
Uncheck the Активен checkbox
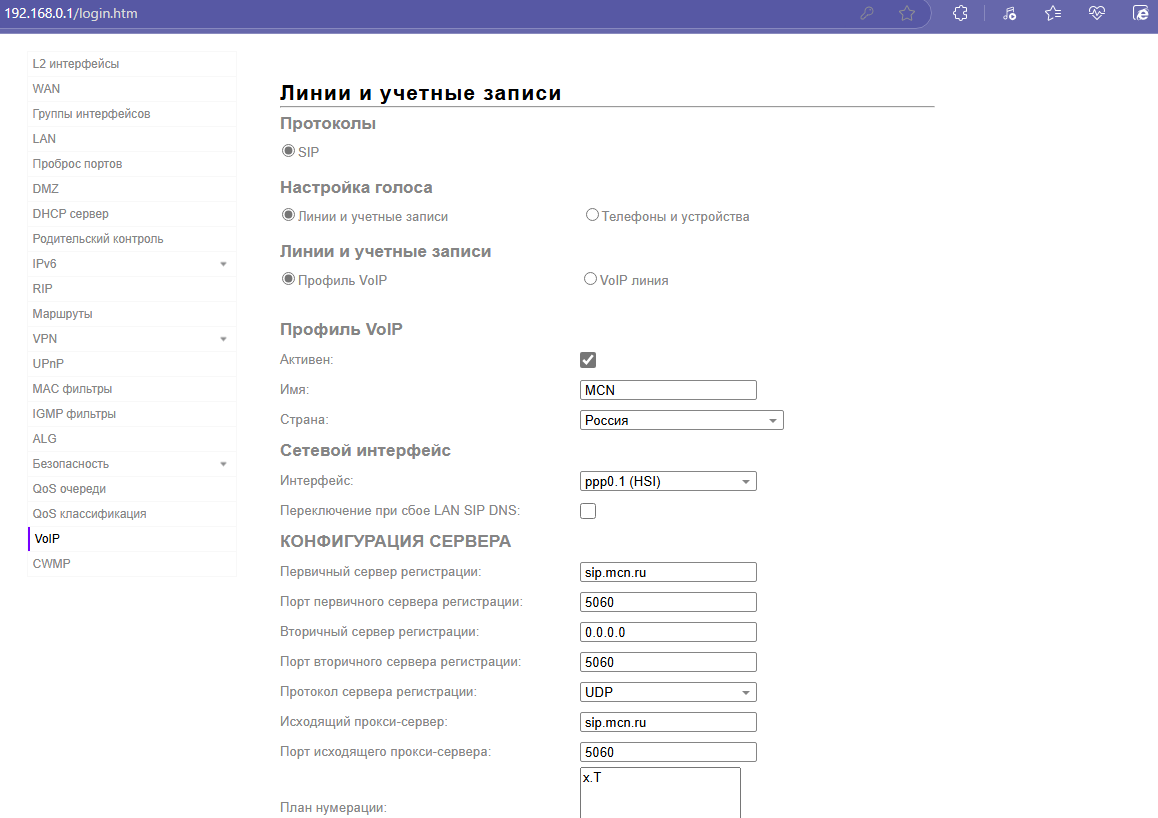click(588, 359)
